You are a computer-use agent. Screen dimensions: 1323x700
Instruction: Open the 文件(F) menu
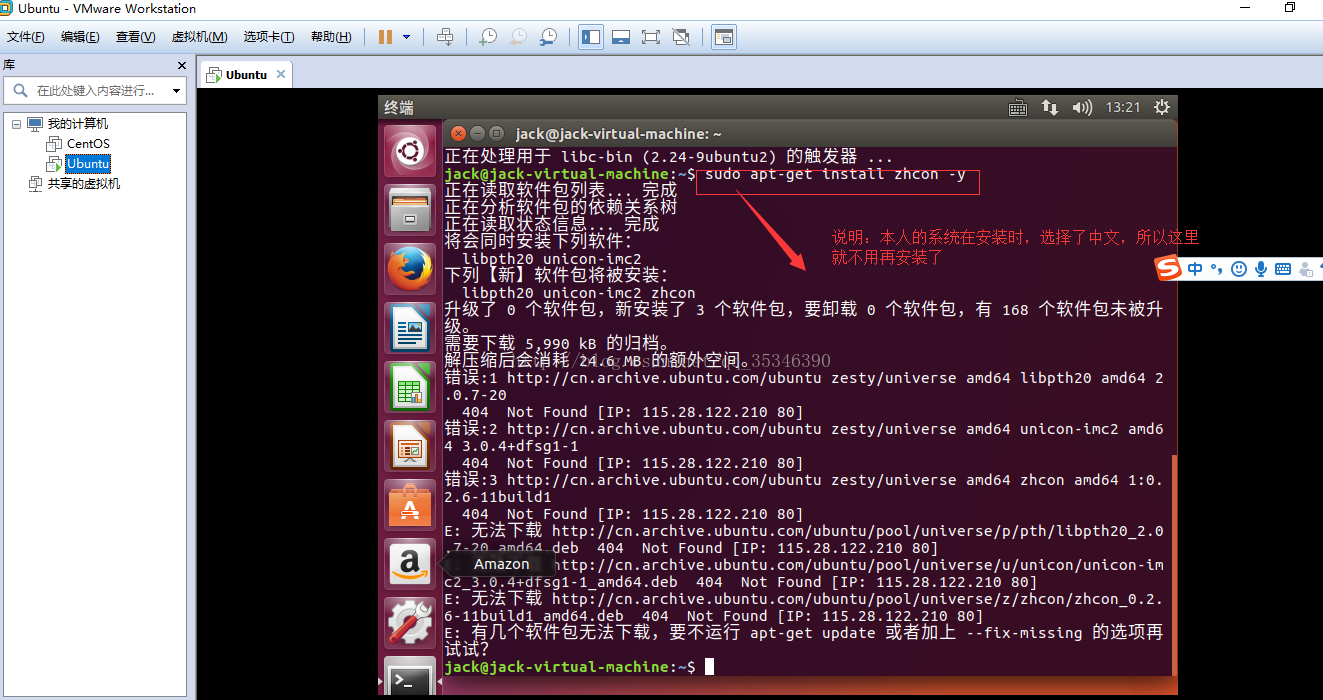pyautogui.click(x=26, y=37)
